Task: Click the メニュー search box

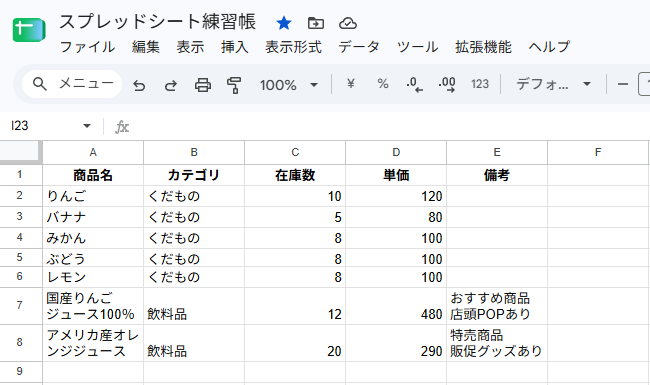Action: [x=72, y=84]
